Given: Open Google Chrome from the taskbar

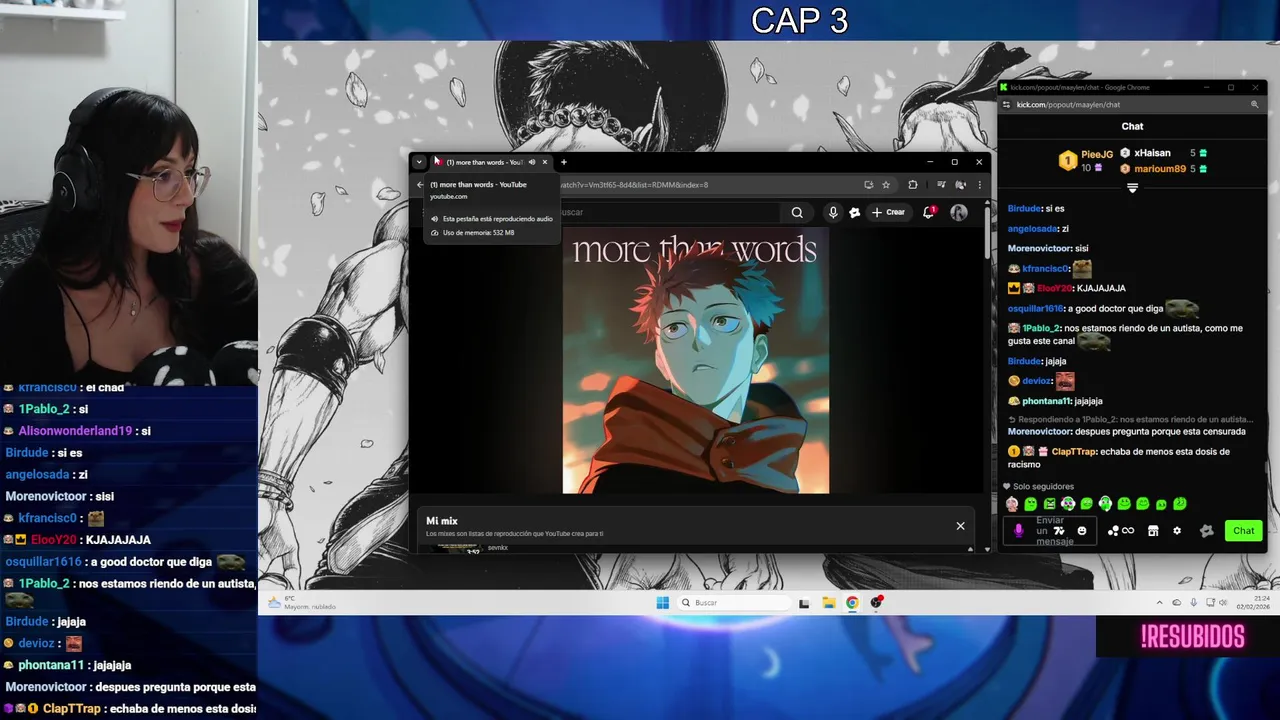Looking at the screenshot, I should [852, 603].
